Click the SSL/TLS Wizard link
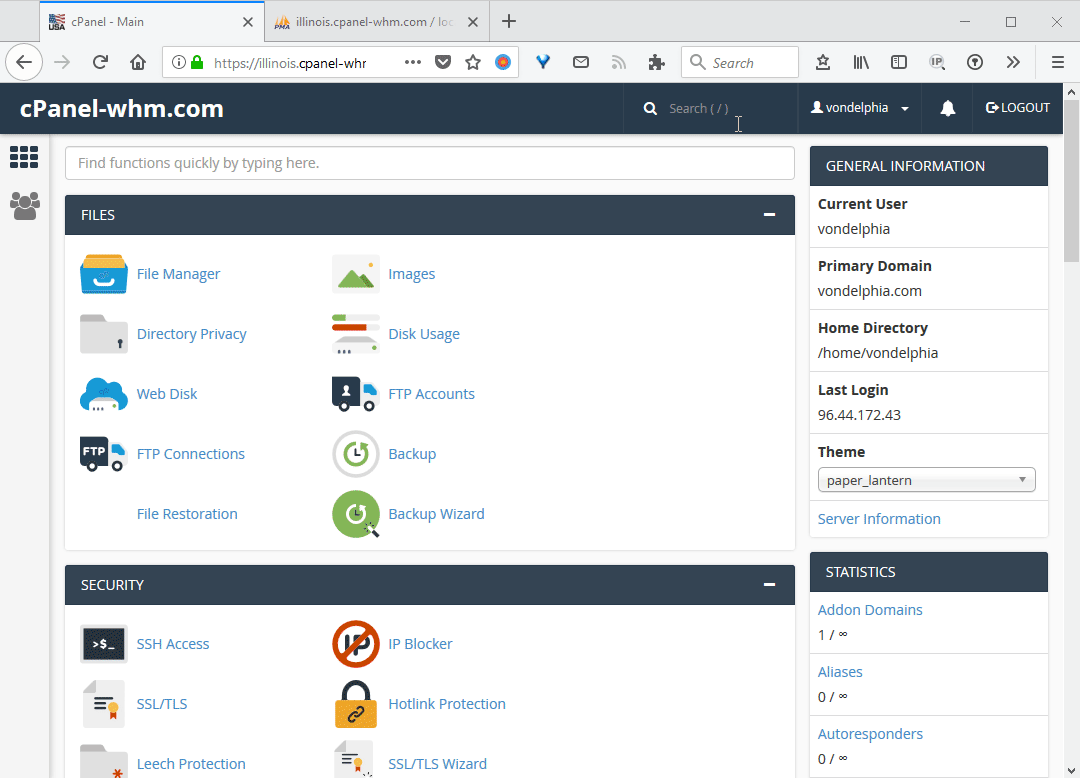Screen dimensions: 1080x778 [437, 764]
